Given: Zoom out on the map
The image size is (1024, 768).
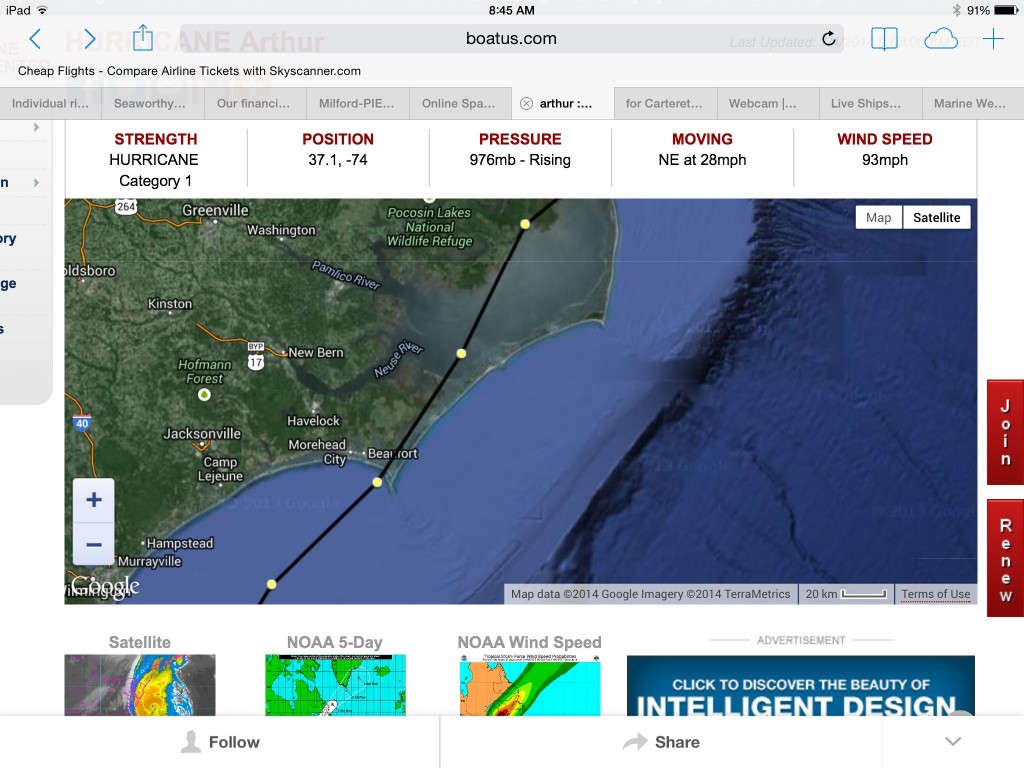Looking at the screenshot, I should [94, 545].
